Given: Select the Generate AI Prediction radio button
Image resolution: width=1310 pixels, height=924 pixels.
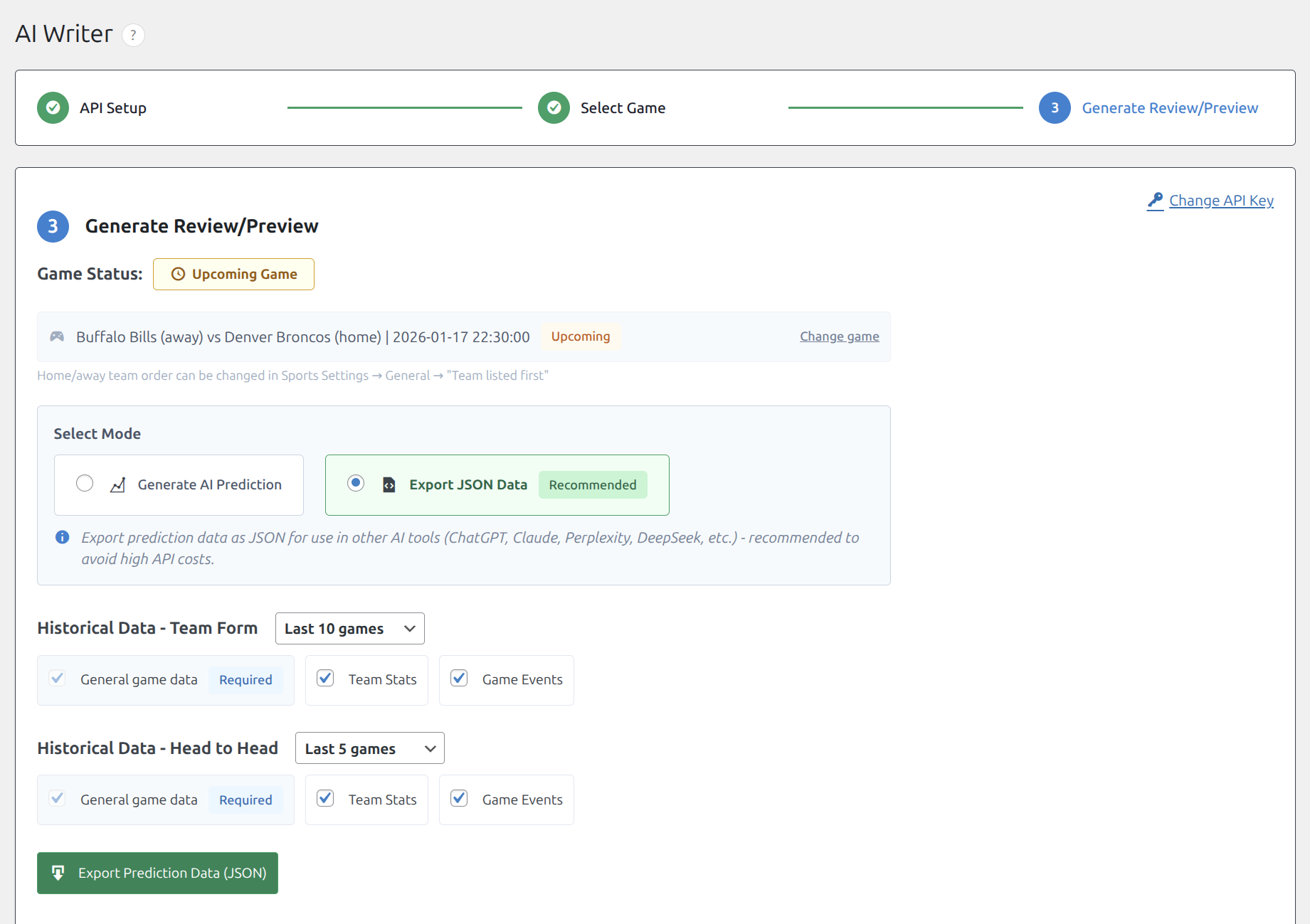Looking at the screenshot, I should coord(85,484).
